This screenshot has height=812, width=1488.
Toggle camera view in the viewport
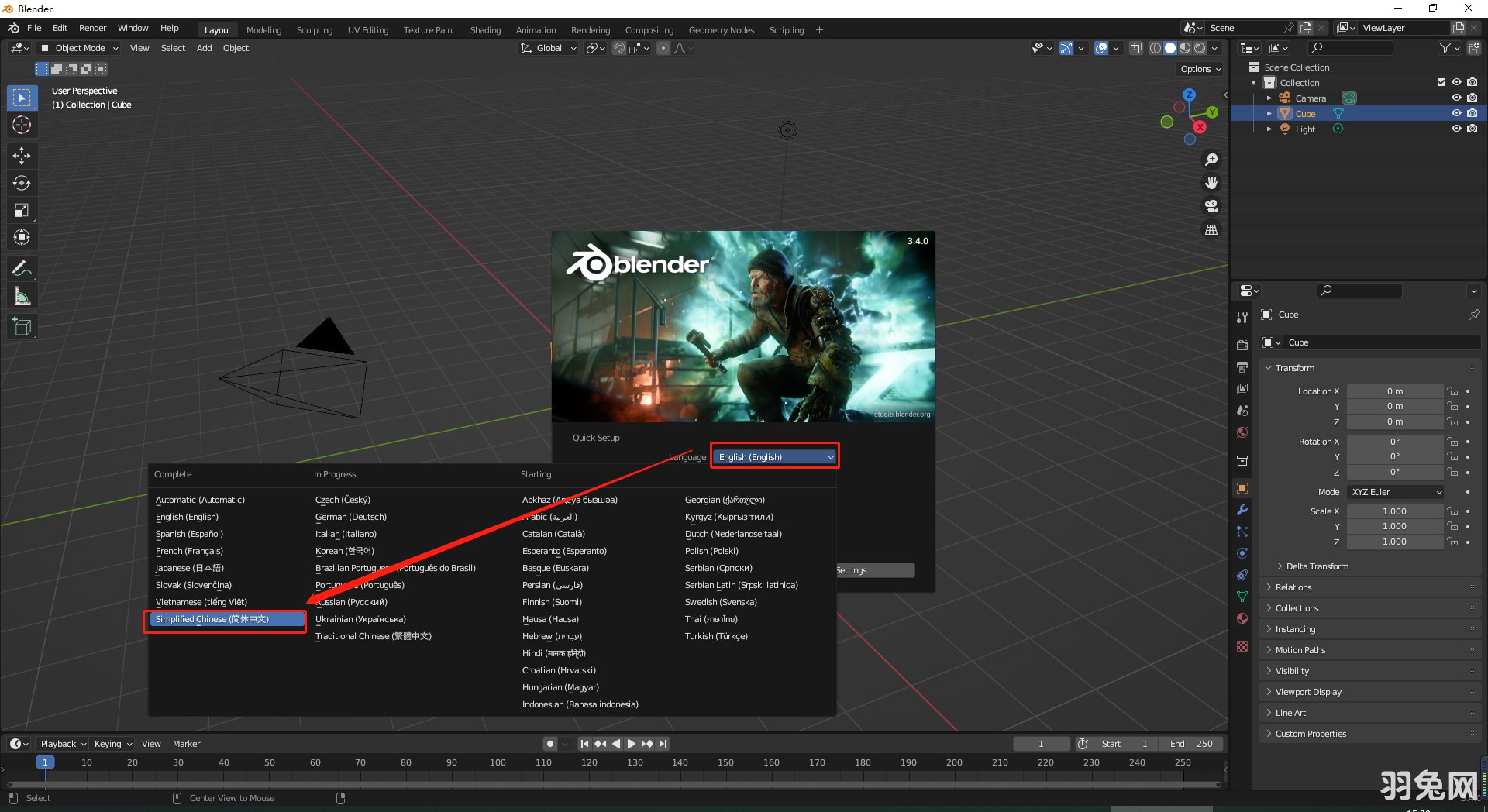[1211, 206]
